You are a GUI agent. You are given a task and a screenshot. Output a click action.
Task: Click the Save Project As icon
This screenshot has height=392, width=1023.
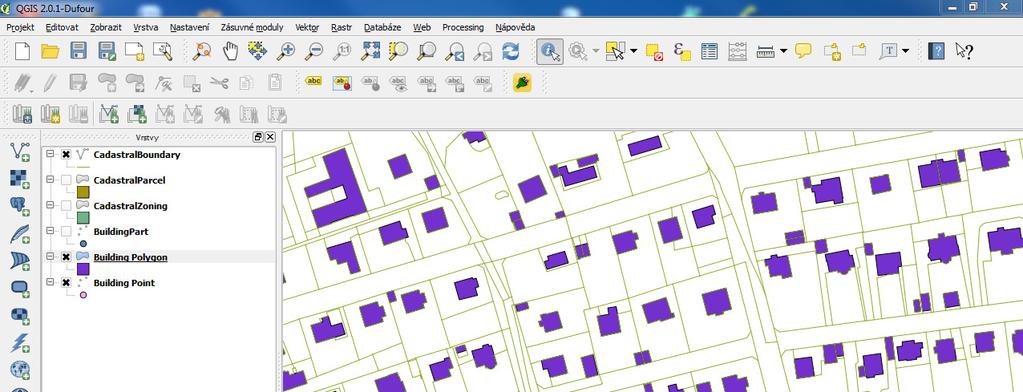pos(106,51)
